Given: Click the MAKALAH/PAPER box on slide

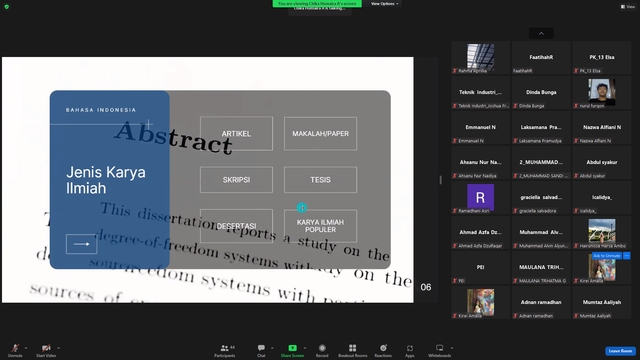Looking at the screenshot, I should pyautogui.click(x=320, y=133).
